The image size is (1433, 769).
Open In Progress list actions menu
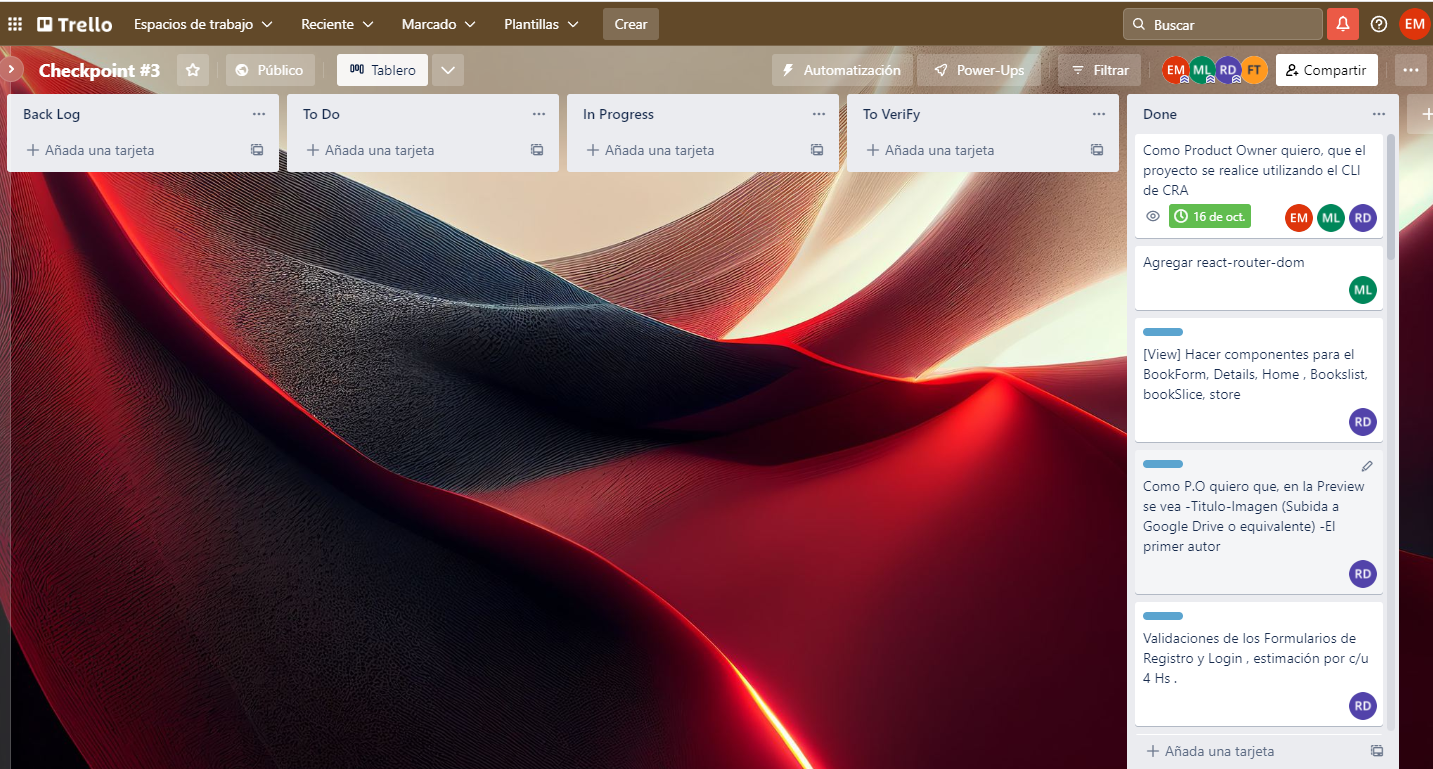(819, 114)
